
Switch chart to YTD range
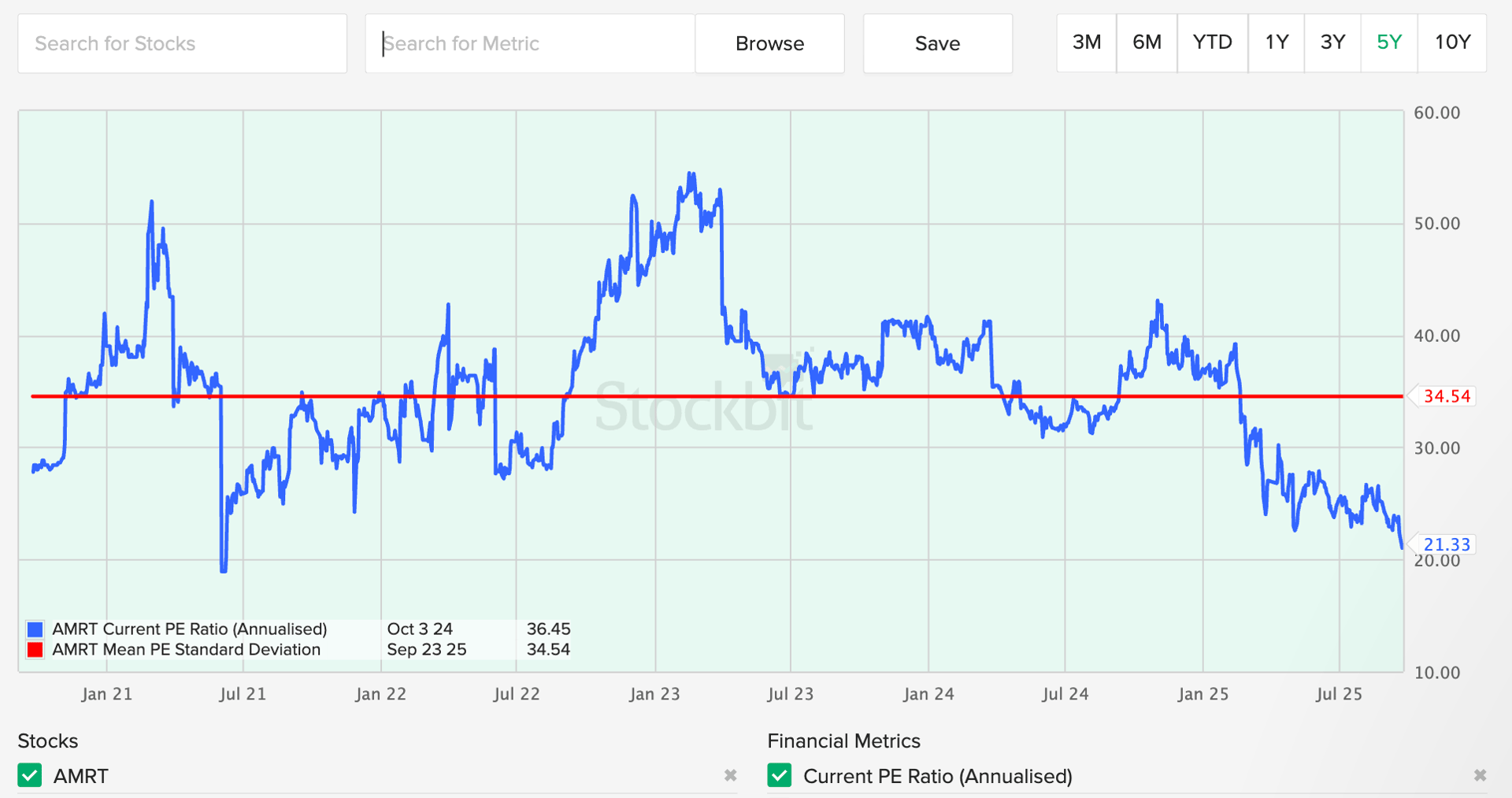click(1213, 43)
